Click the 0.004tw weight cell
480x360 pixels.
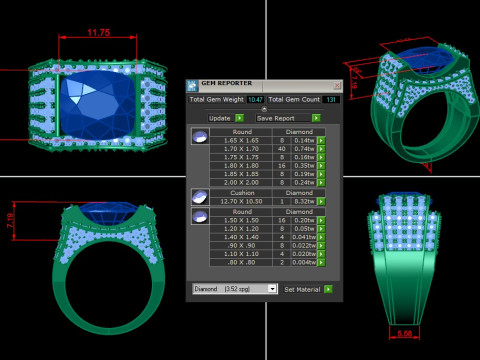click(x=304, y=262)
